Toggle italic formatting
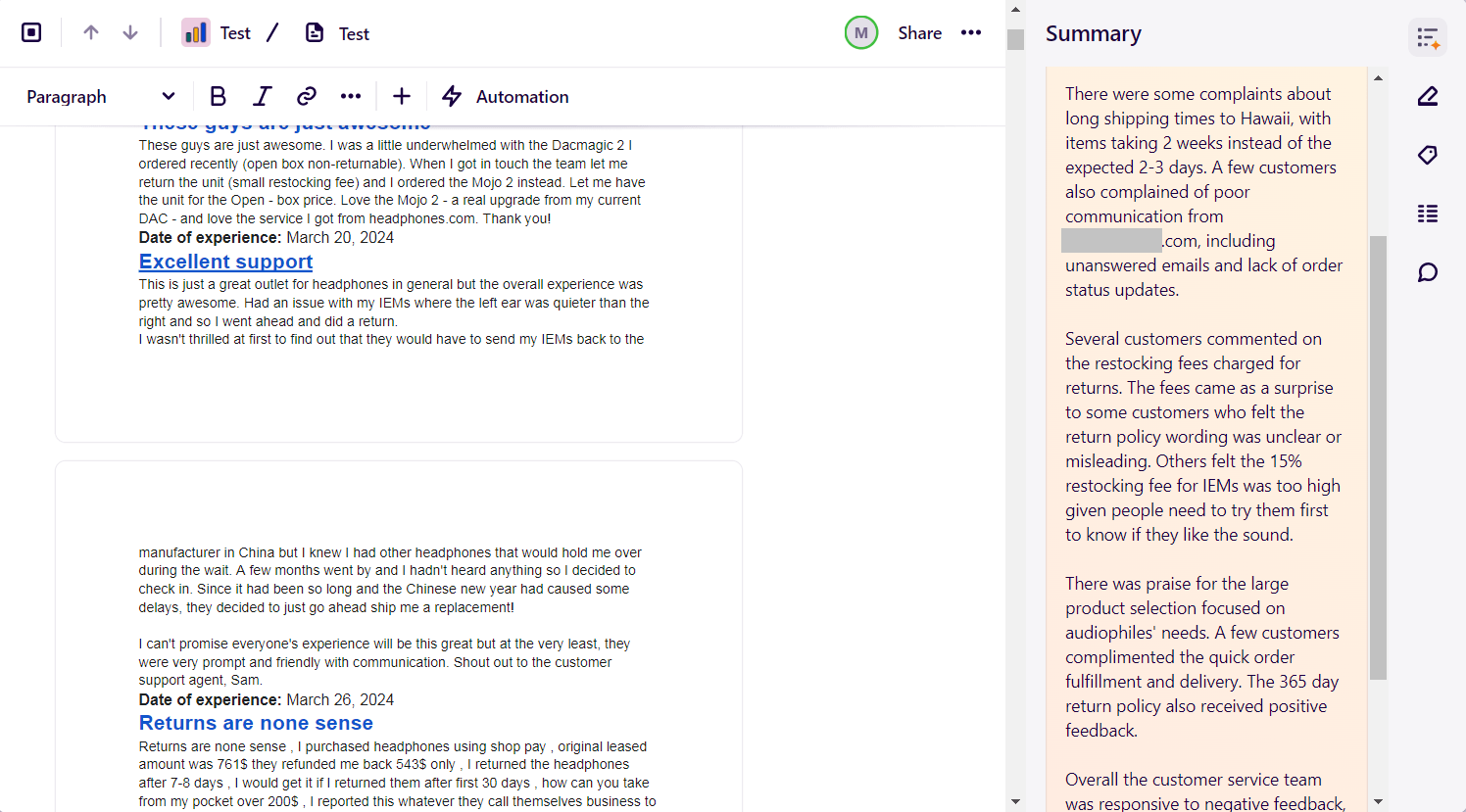Viewport: 1466px width, 812px height. [262, 96]
